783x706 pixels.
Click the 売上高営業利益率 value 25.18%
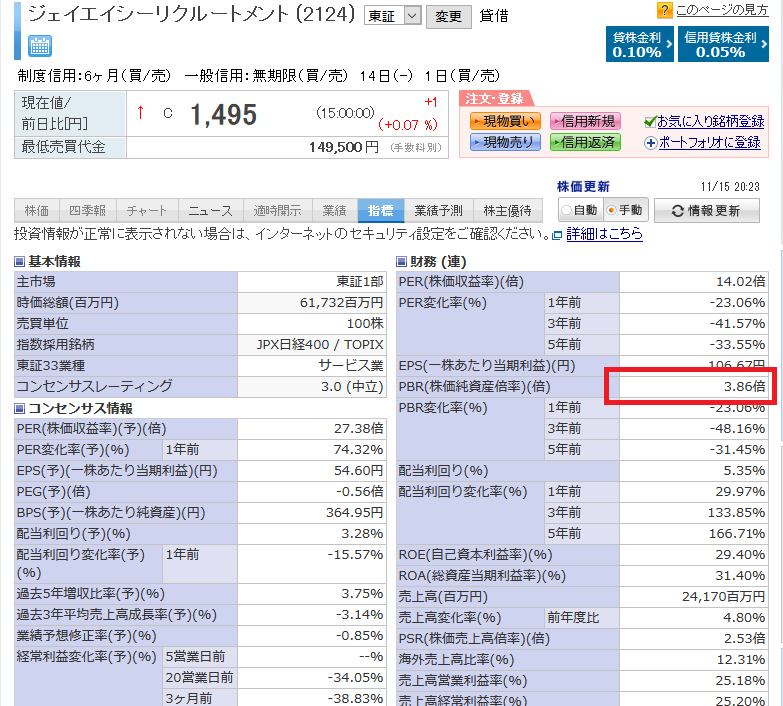(741, 680)
